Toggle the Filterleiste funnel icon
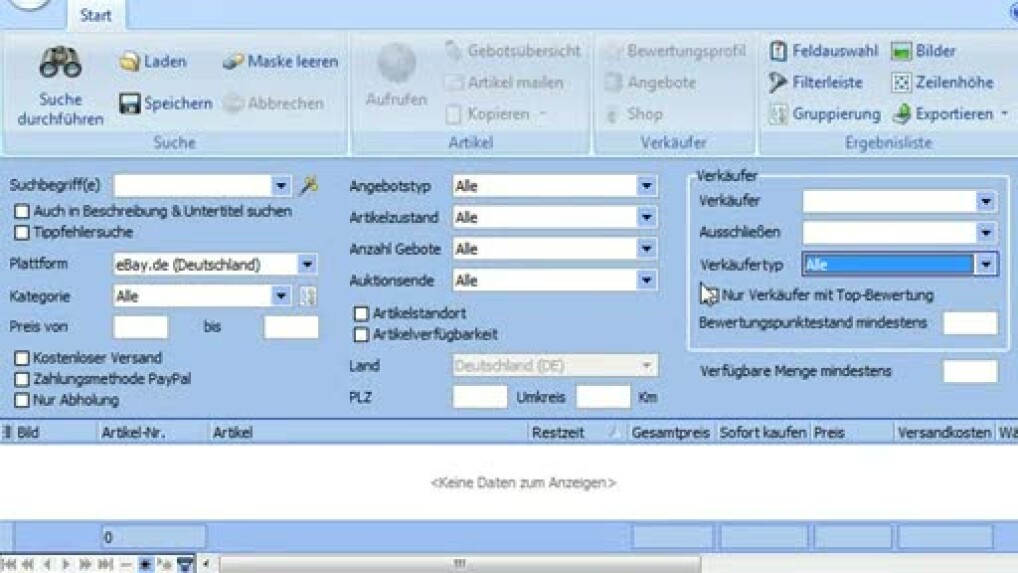 [779, 83]
